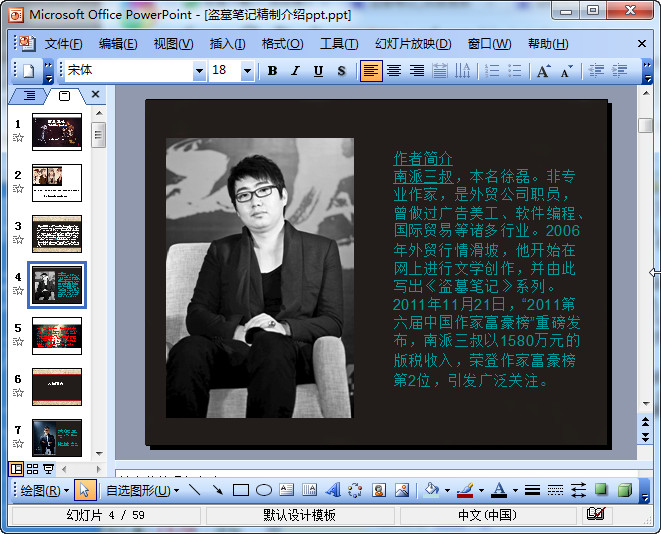This screenshot has height=534, width=661.
Task: Select Center alignment button
Action: 394,71
